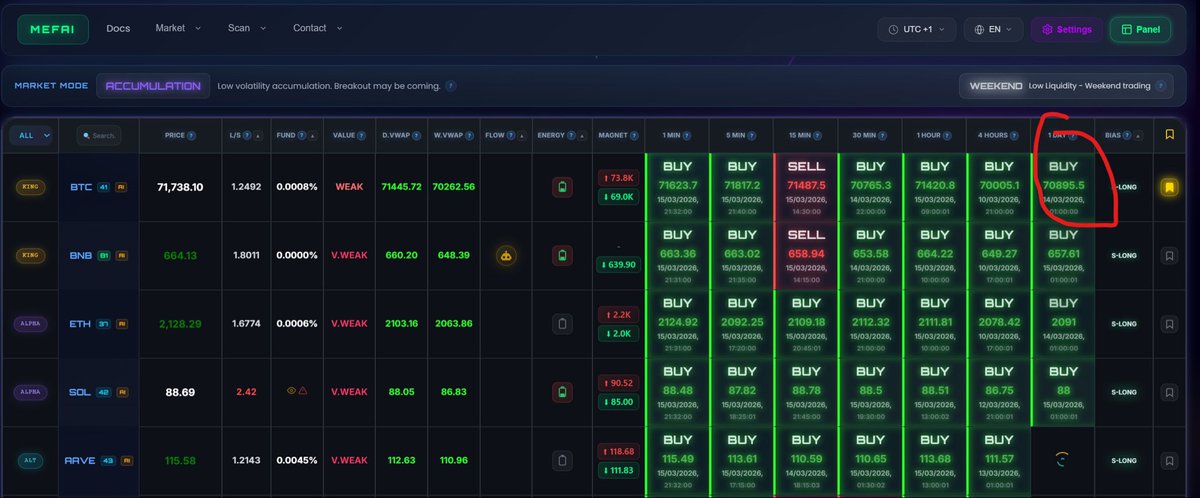Click the BNB flow icon
This screenshot has width=1200, height=498.
point(506,256)
